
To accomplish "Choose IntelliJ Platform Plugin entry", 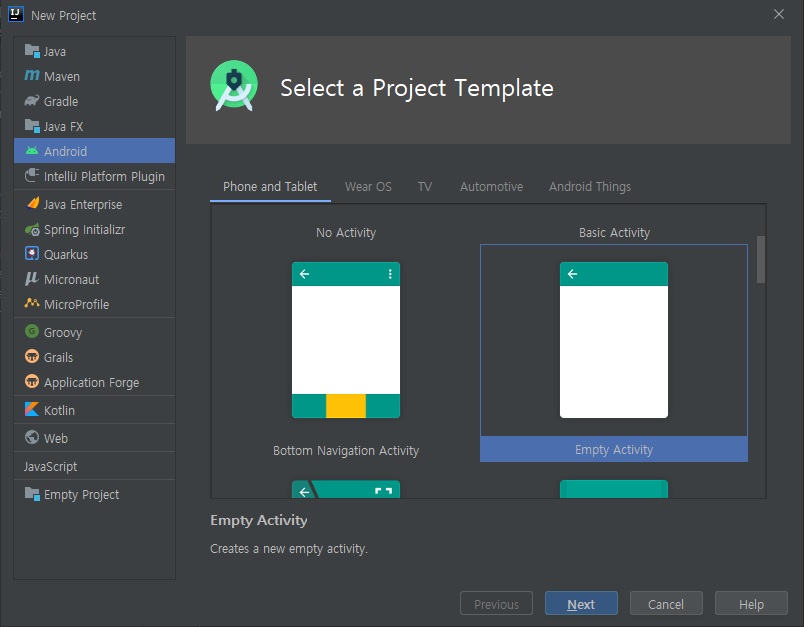I will tap(94, 176).
